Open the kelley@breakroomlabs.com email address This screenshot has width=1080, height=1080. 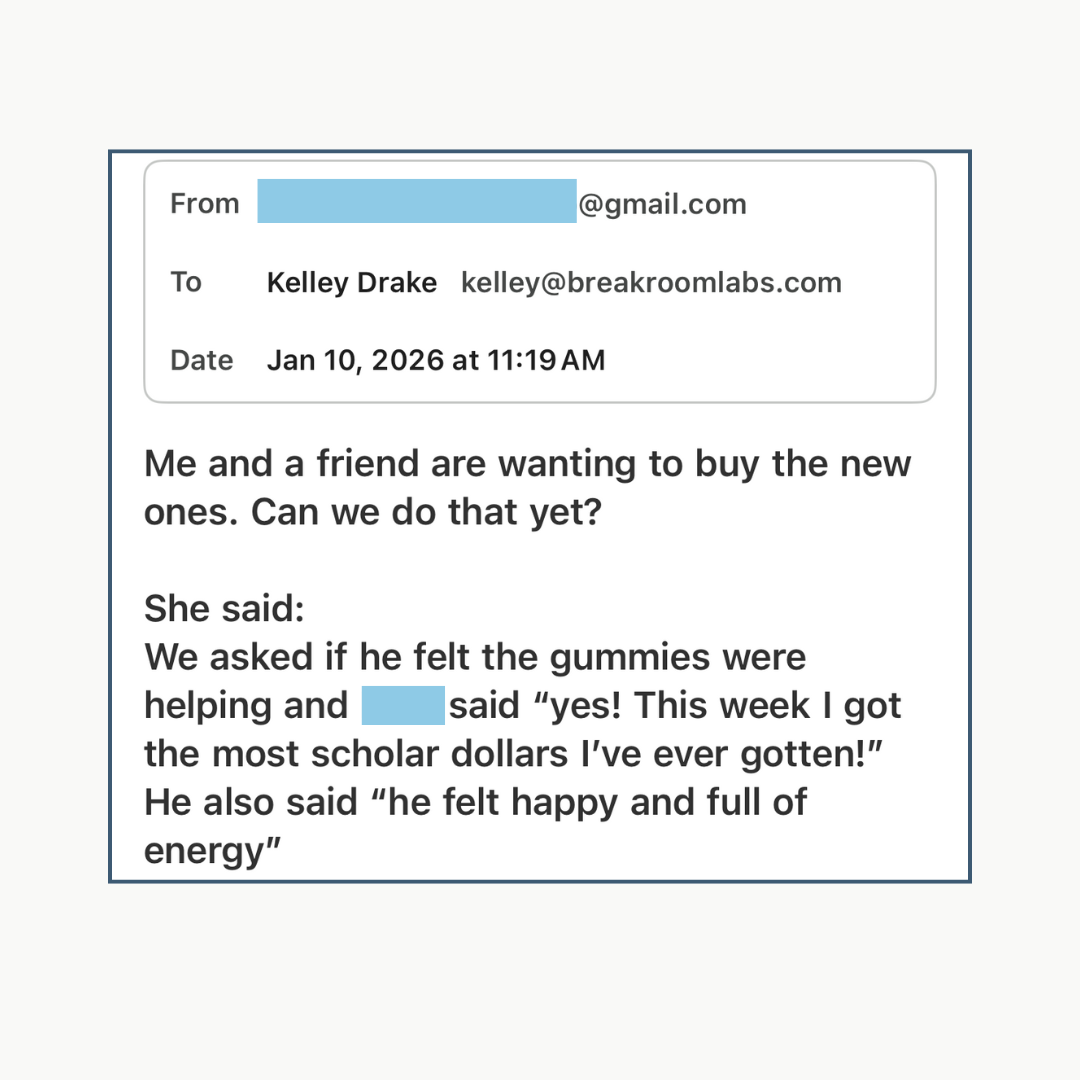[651, 283]
